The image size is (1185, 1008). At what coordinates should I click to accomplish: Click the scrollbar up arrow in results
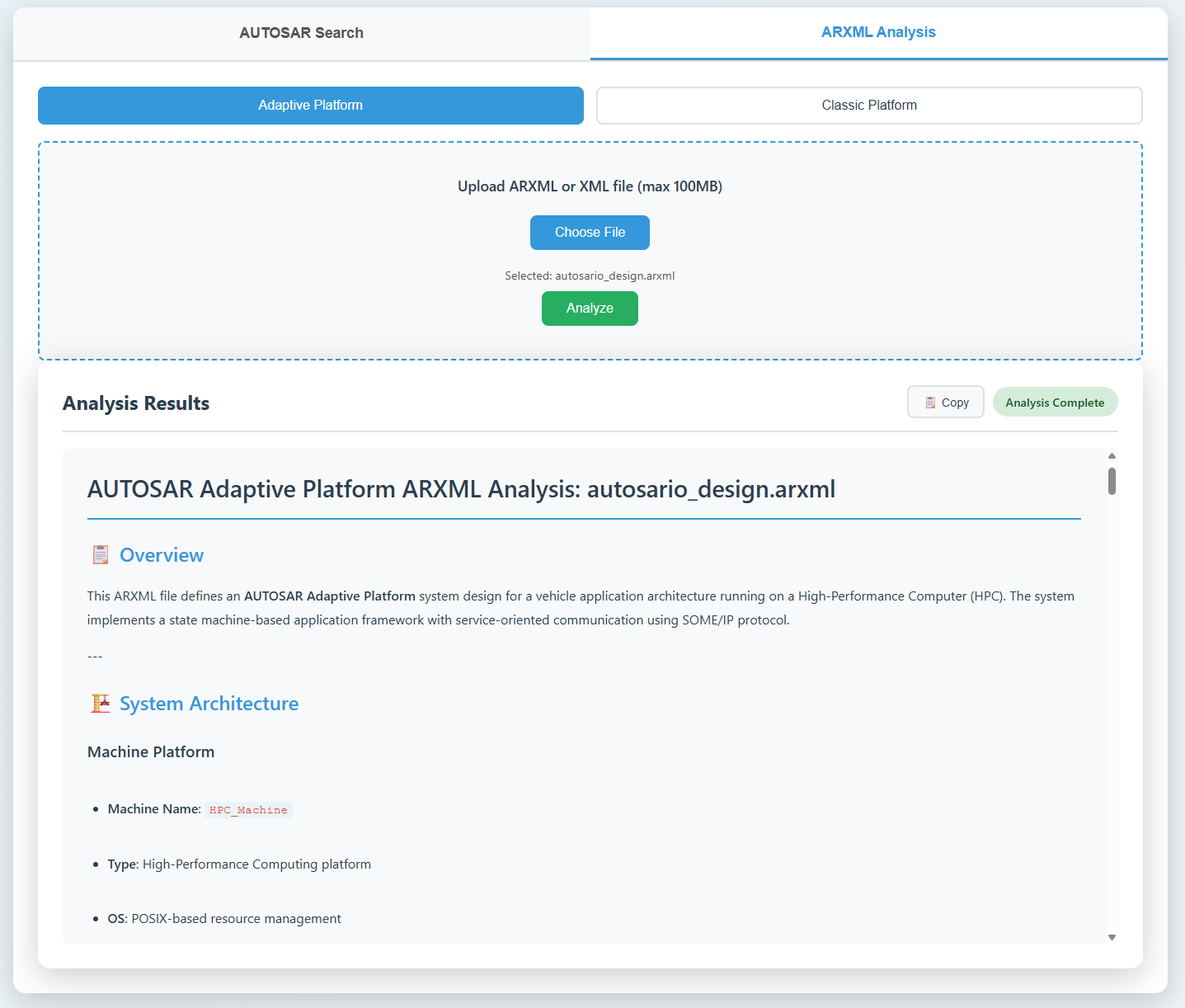tap(1112, 456)
